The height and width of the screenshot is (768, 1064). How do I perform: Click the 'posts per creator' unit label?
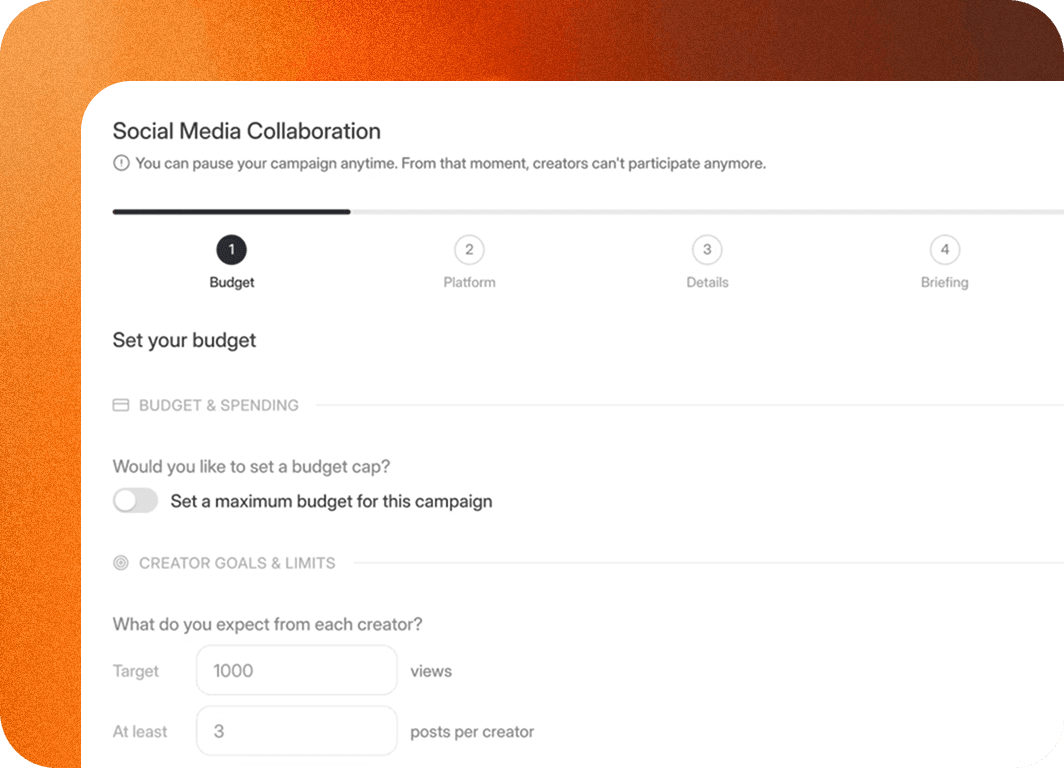point(472,732)
